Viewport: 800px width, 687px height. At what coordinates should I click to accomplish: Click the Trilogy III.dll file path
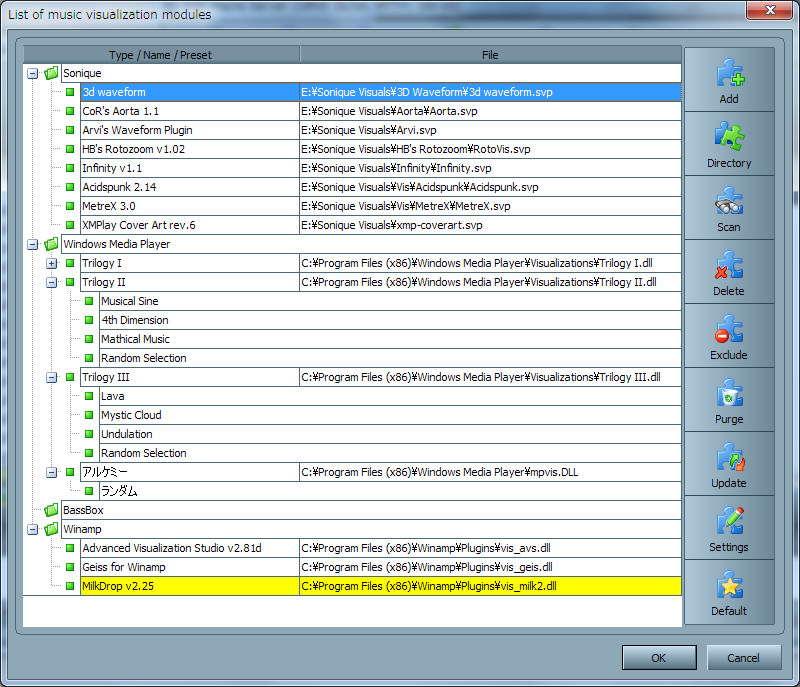click(x=481, y=377)
